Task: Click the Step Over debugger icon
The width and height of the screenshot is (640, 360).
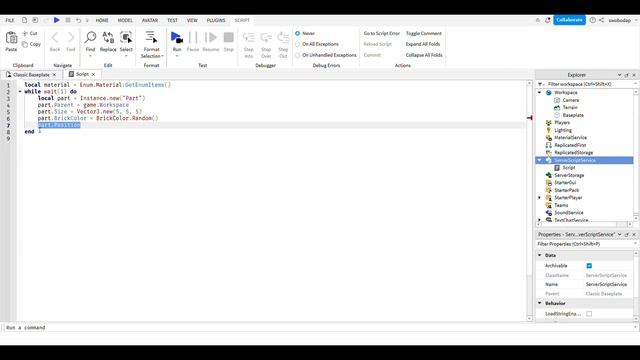Action: tap(266, 38)
